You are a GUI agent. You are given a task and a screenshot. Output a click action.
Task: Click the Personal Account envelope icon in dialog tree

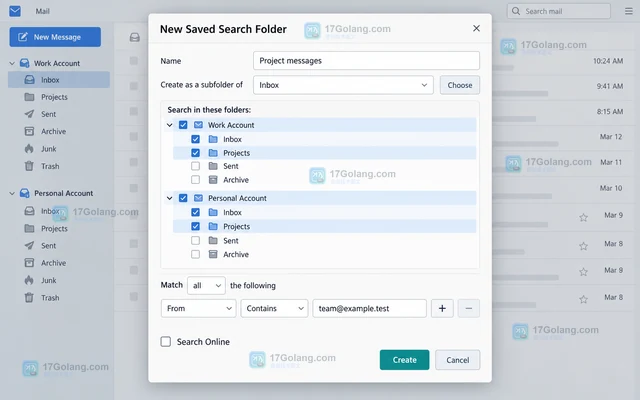click(x=198, y=198)
